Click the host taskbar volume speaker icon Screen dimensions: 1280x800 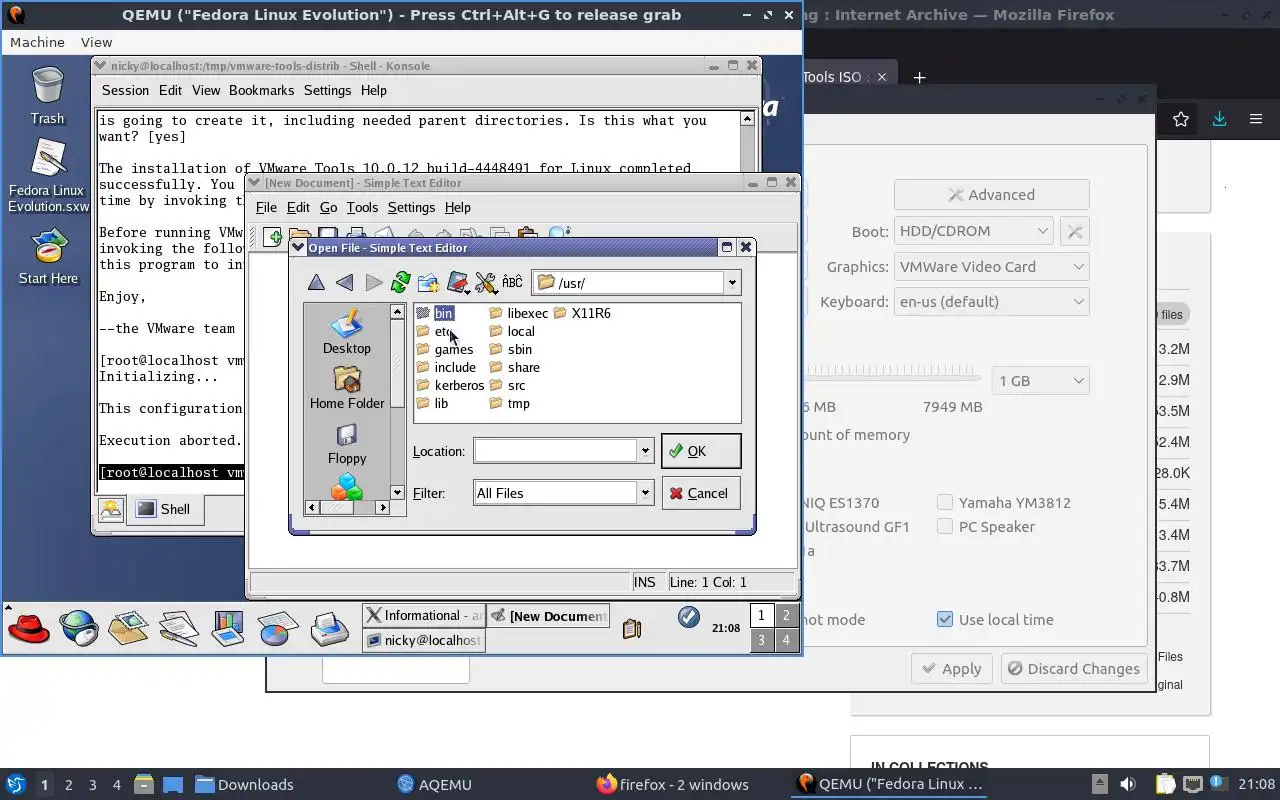click(x=1127, y=784)
